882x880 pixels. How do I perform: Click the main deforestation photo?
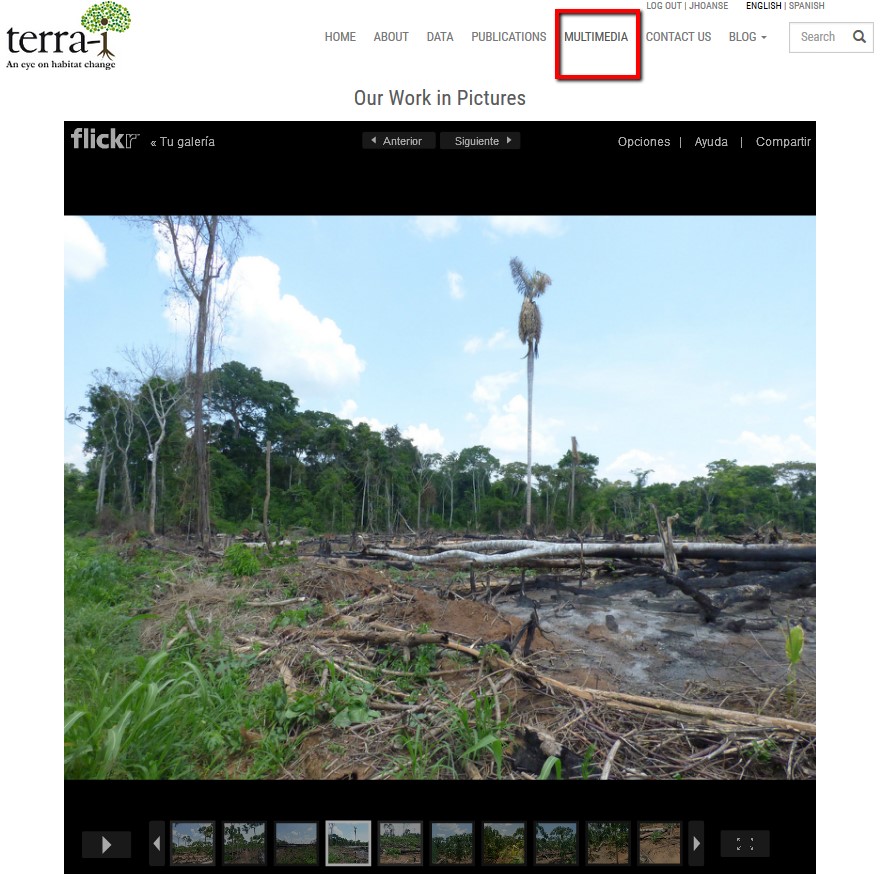tap(440, 497)
